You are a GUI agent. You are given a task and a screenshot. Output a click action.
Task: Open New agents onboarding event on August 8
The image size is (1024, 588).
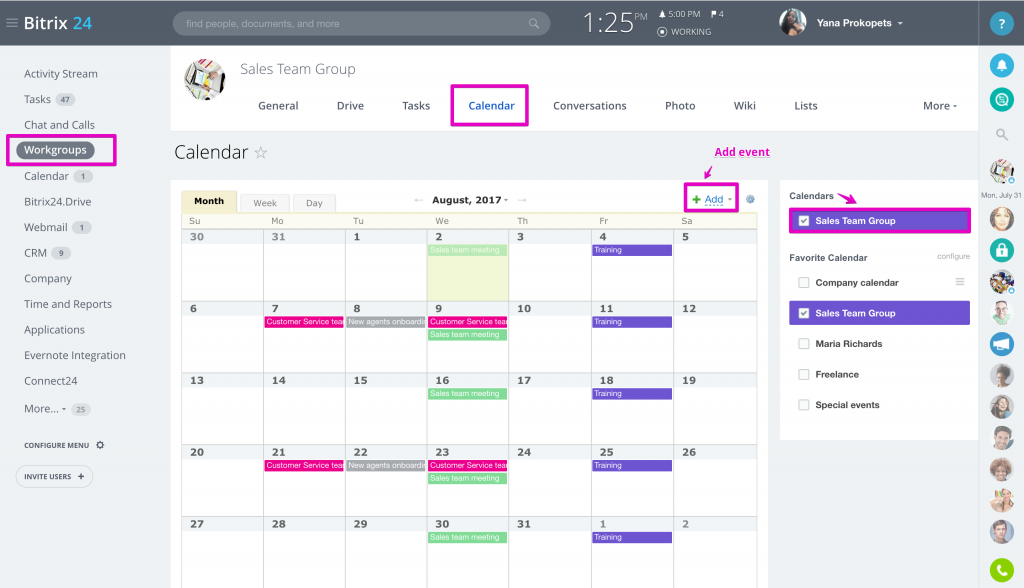pyautogui.click(x=386, y=322)
